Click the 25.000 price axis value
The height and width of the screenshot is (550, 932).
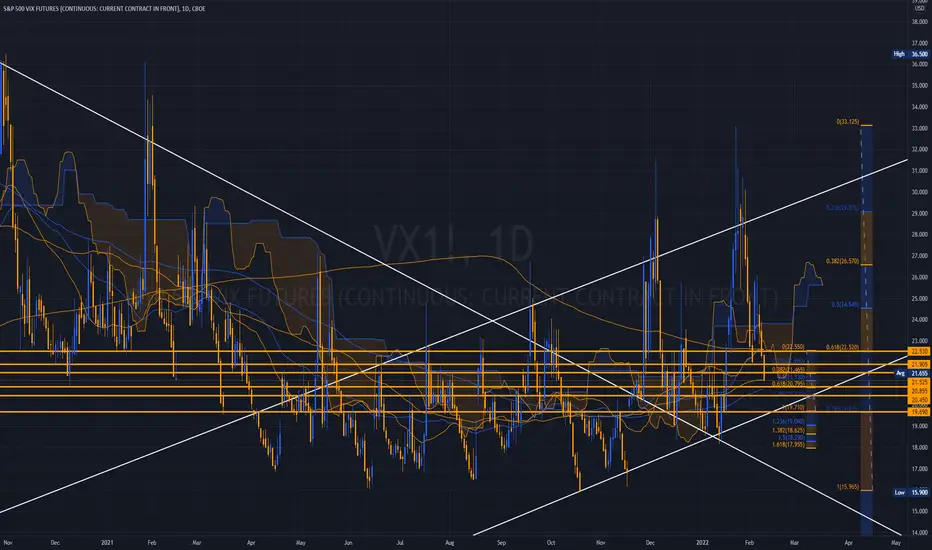click(920, 298)
